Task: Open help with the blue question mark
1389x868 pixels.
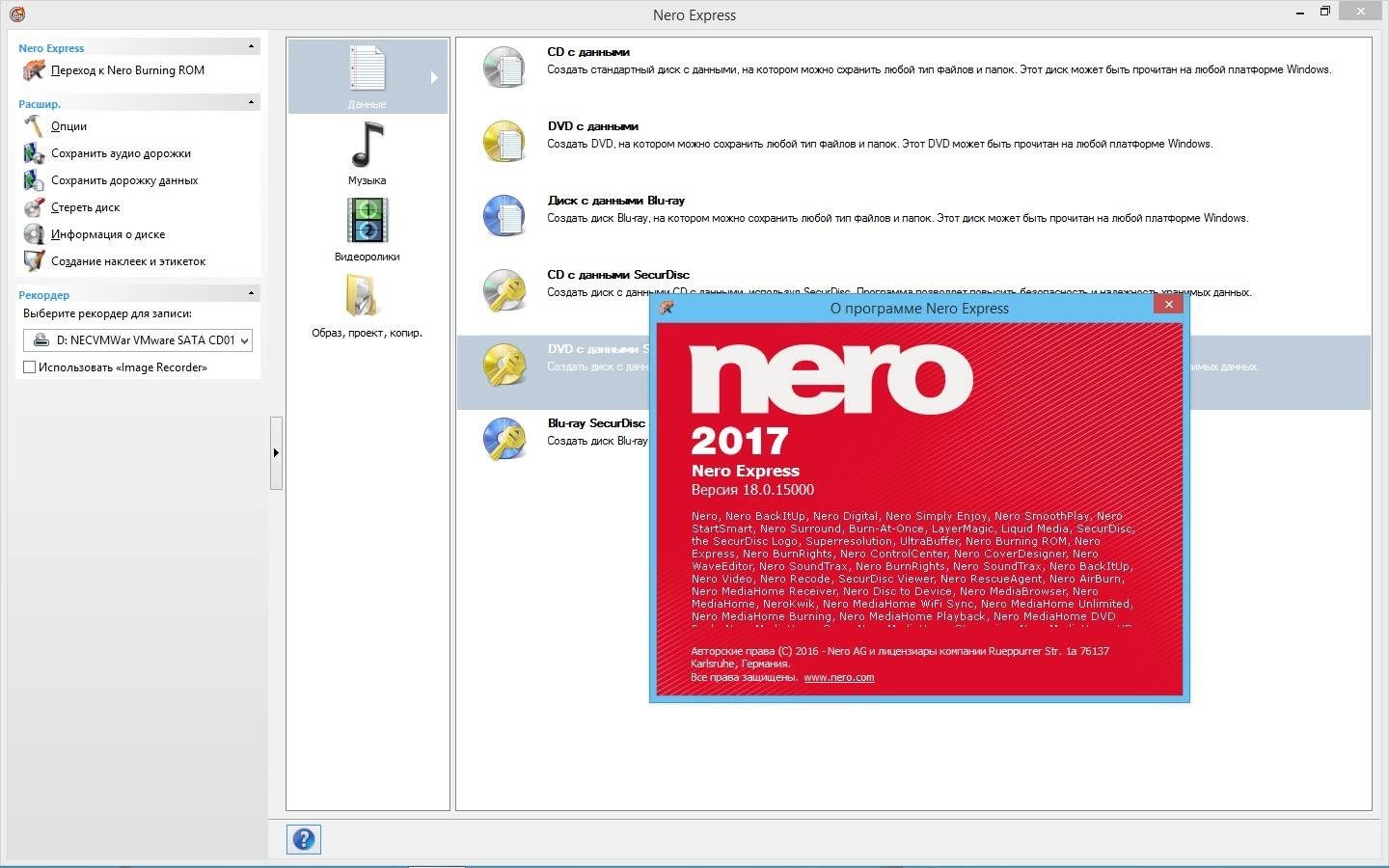Action: tap(304, 839)
